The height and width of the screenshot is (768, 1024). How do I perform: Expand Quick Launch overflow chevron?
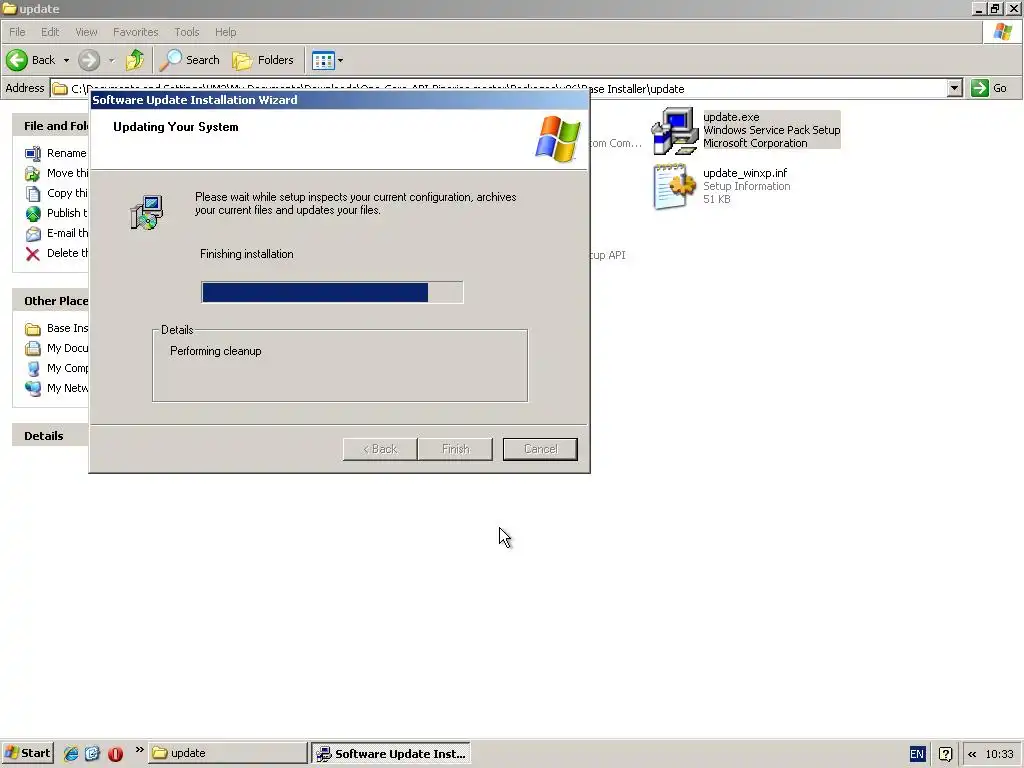tap(139, 750)
